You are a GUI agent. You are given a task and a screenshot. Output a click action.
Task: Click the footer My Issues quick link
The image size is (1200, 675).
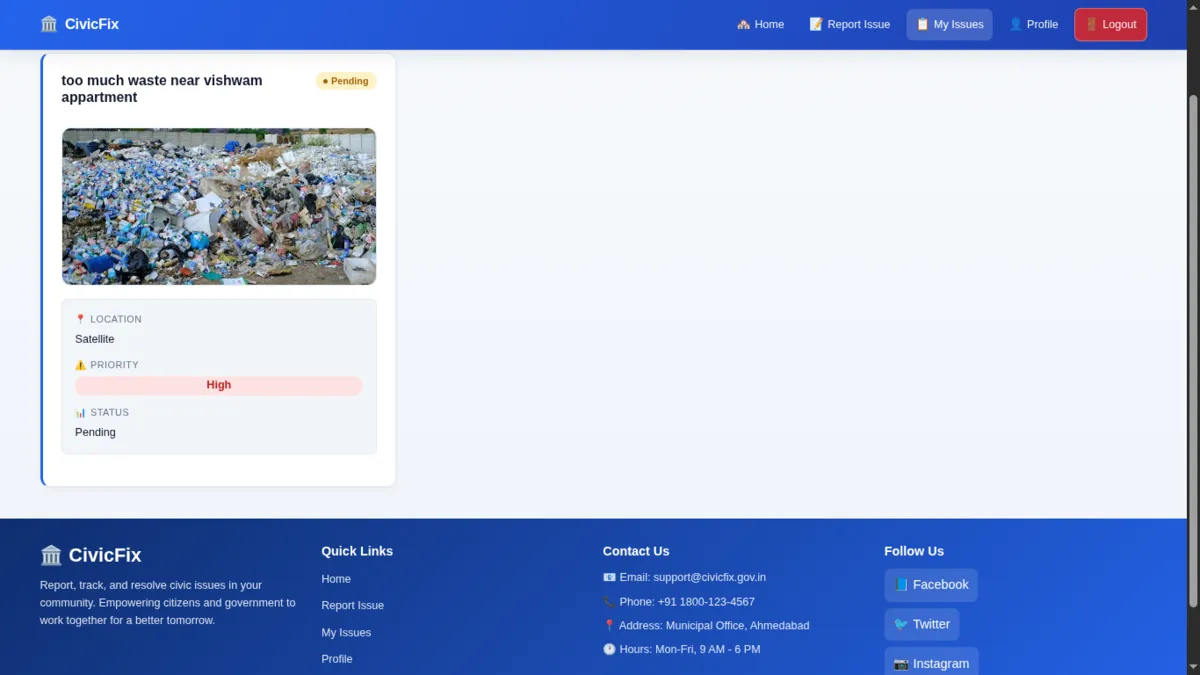point(346,632)
